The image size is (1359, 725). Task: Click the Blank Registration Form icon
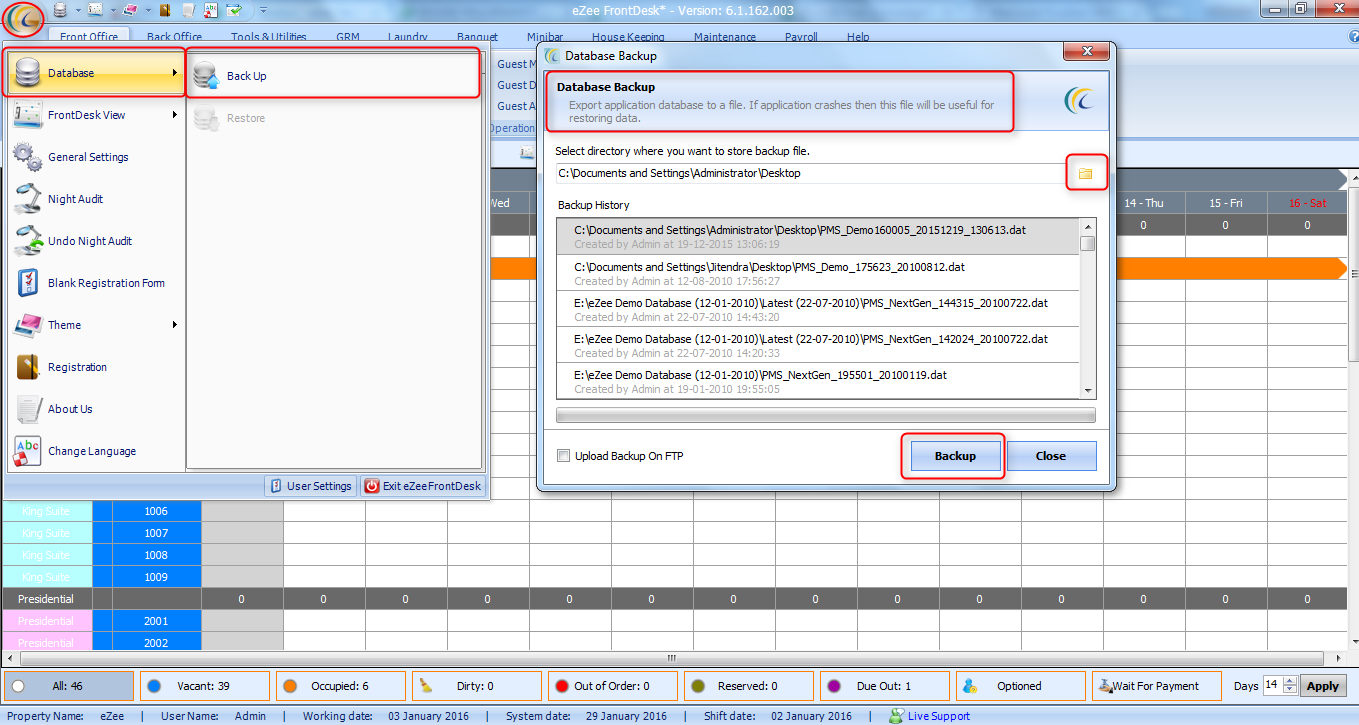28,283
